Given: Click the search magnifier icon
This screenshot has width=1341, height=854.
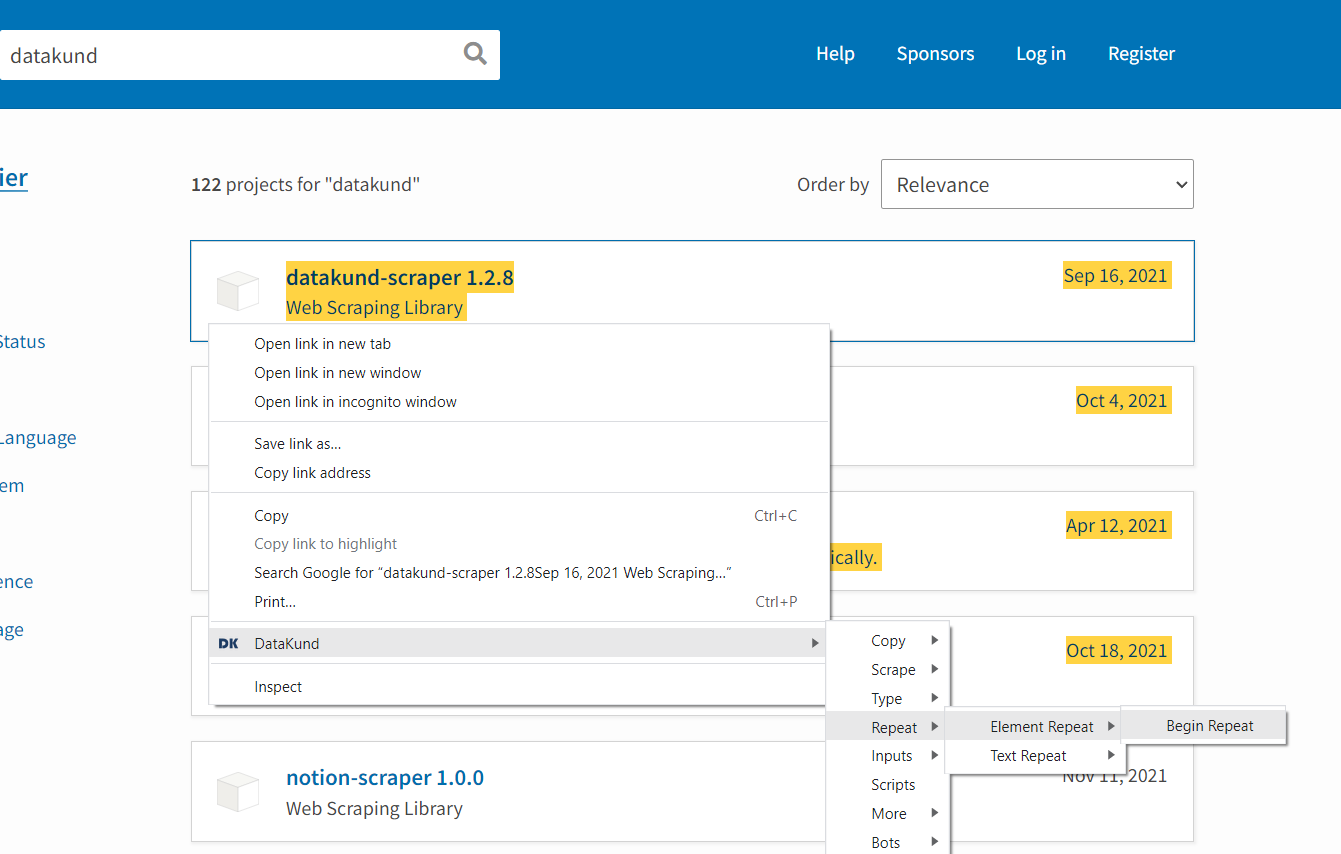Looking at the screenshot, I should pyautogui.click(x=475, y=54).
